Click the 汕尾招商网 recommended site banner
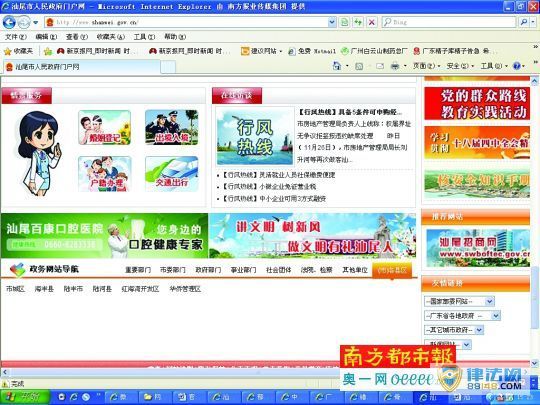The image size is (540, 405). [x=478, y=248]
